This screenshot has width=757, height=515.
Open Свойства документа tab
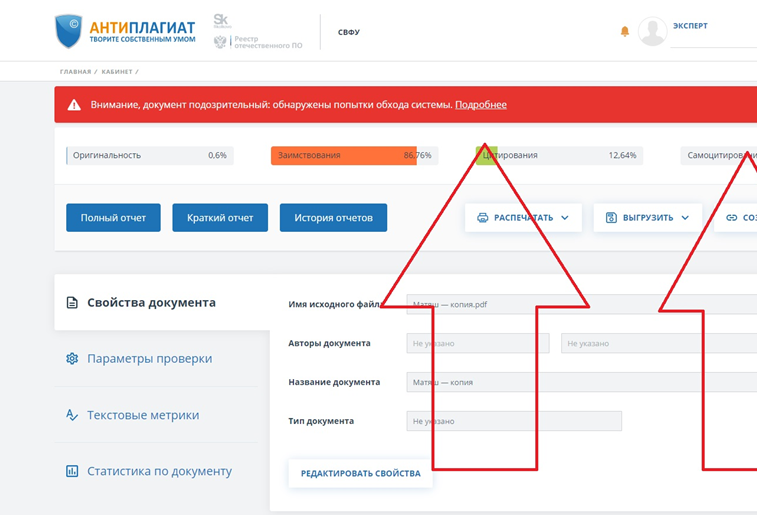(162, 303)
